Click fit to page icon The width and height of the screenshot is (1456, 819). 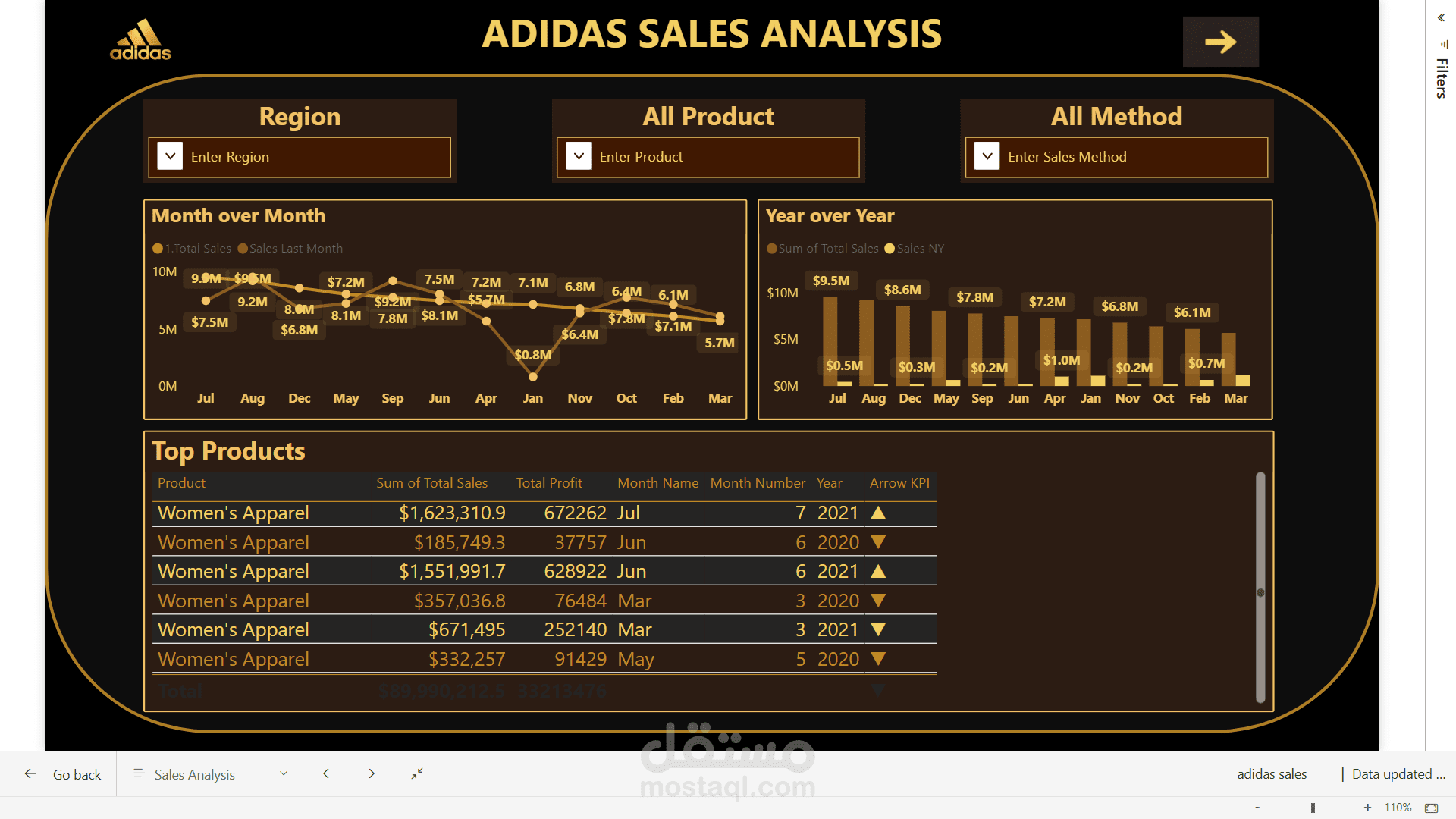[x=1431, y=808]
